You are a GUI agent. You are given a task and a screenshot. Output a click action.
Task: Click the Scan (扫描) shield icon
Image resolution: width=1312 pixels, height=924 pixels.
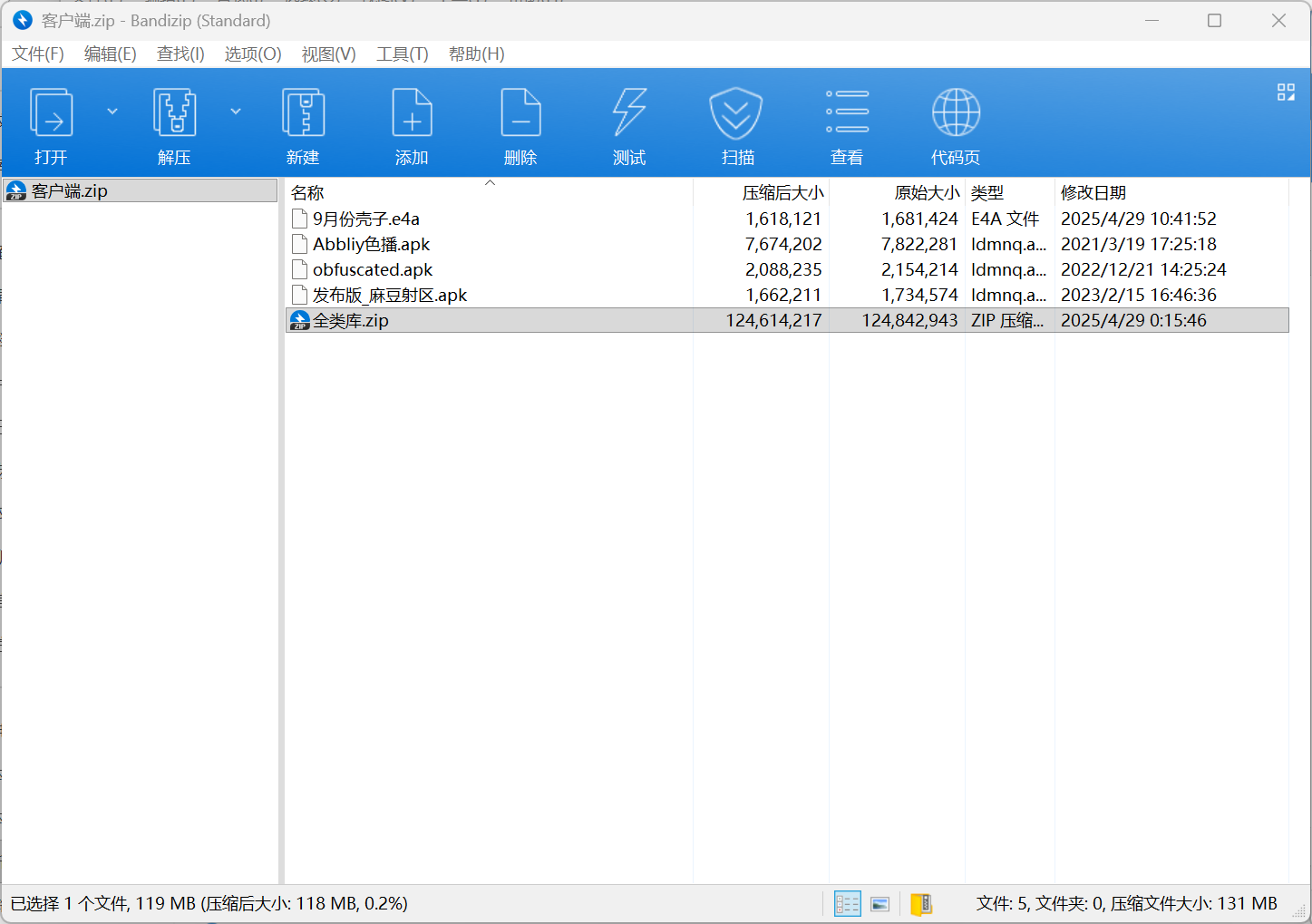point(736,114)
